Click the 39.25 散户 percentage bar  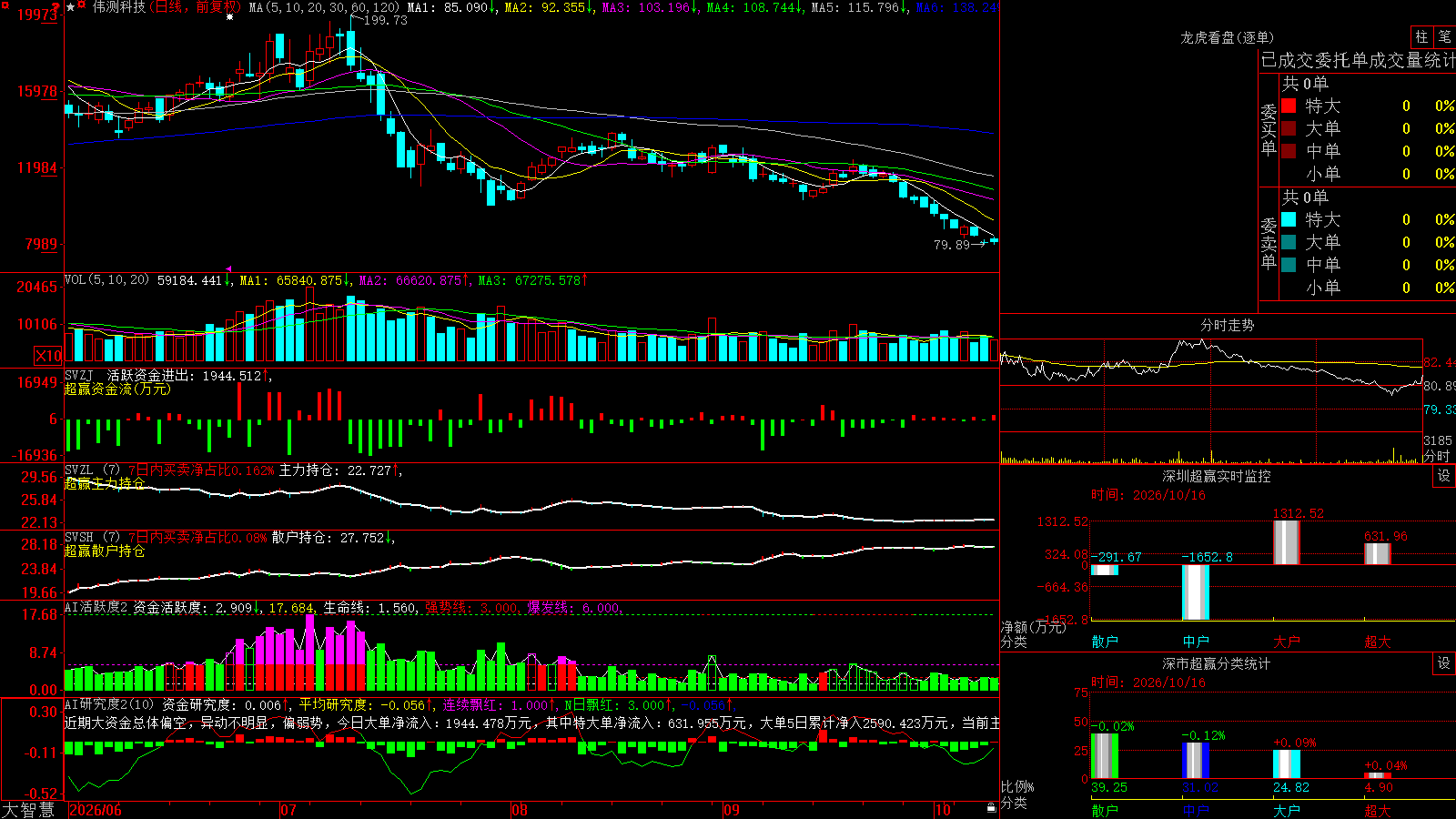1105,755
